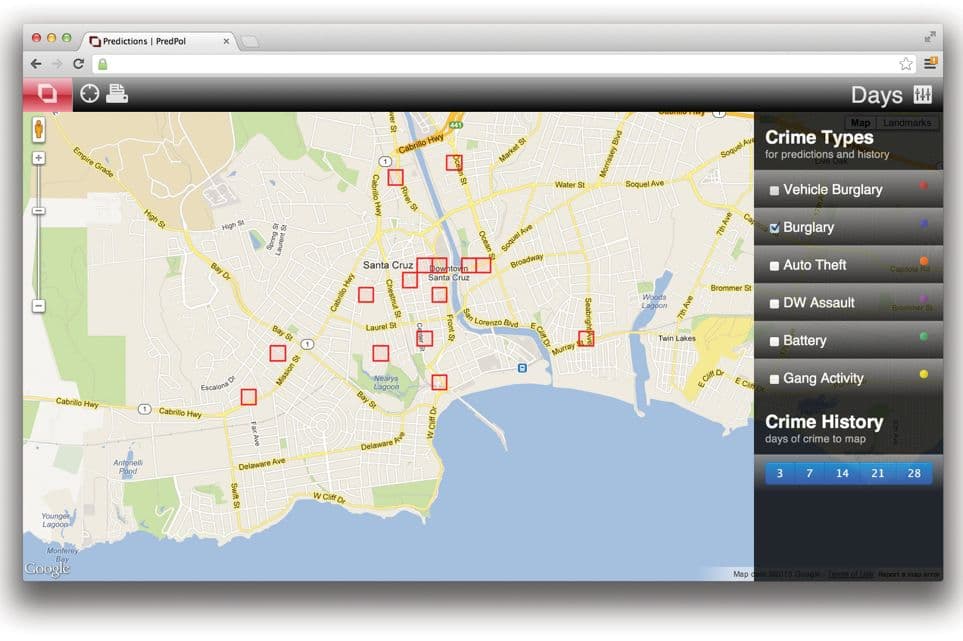
Task: Show 7 days of crime history
Action: [809, 473]
